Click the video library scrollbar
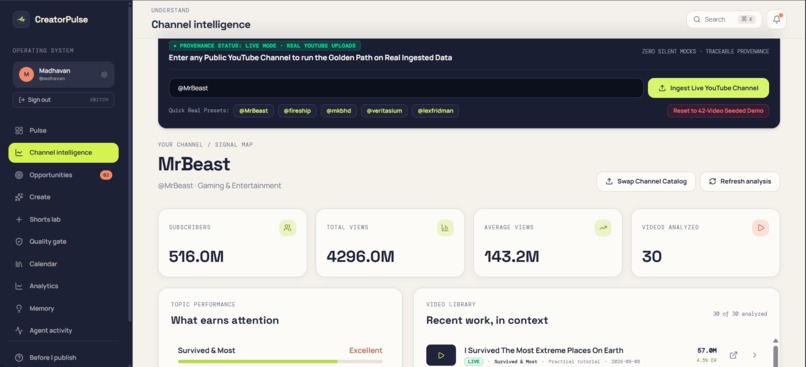 [x=776, y=355]
